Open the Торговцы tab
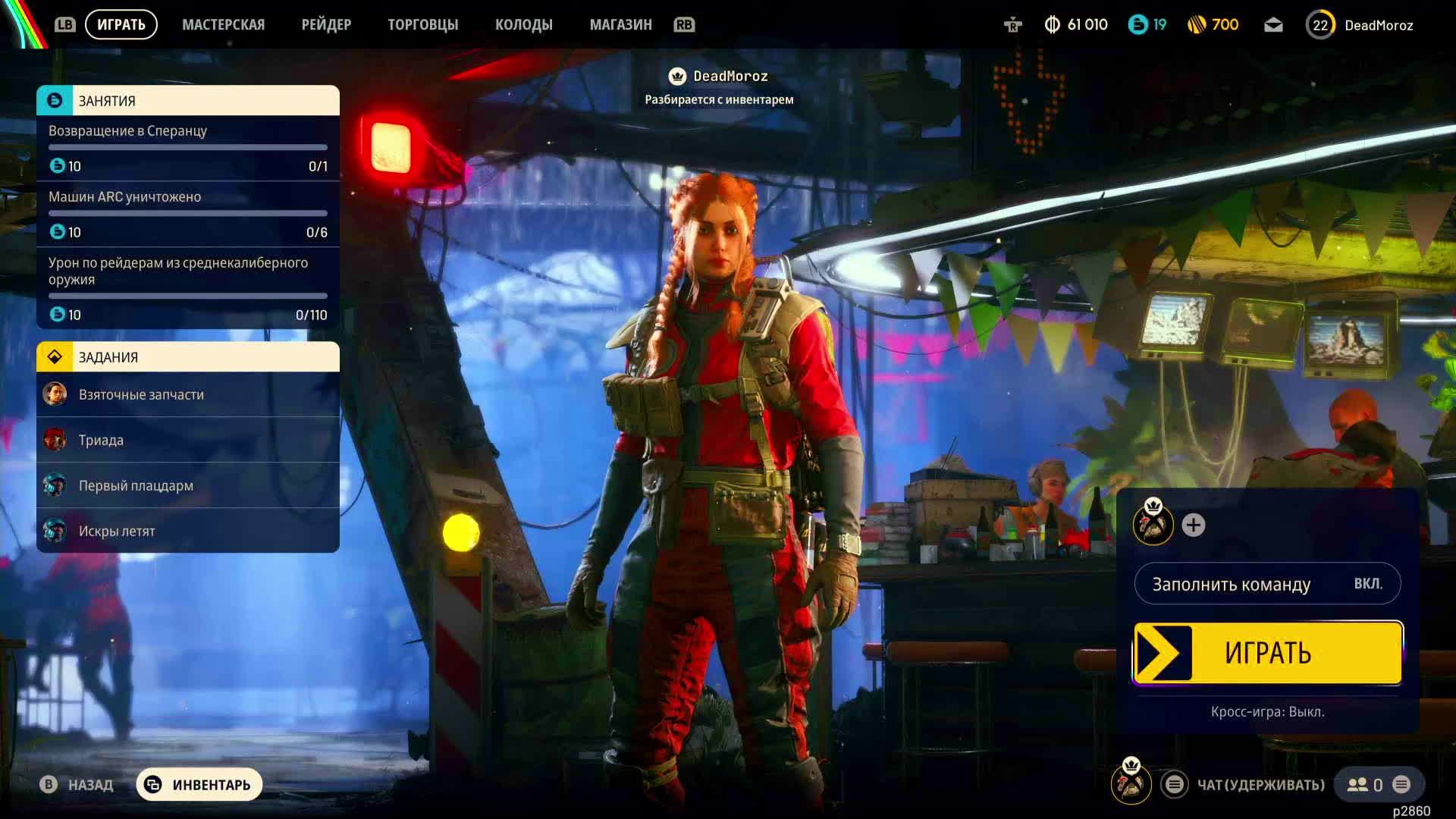This screenshot has height=819, width=1456. (x=422, y=25)
